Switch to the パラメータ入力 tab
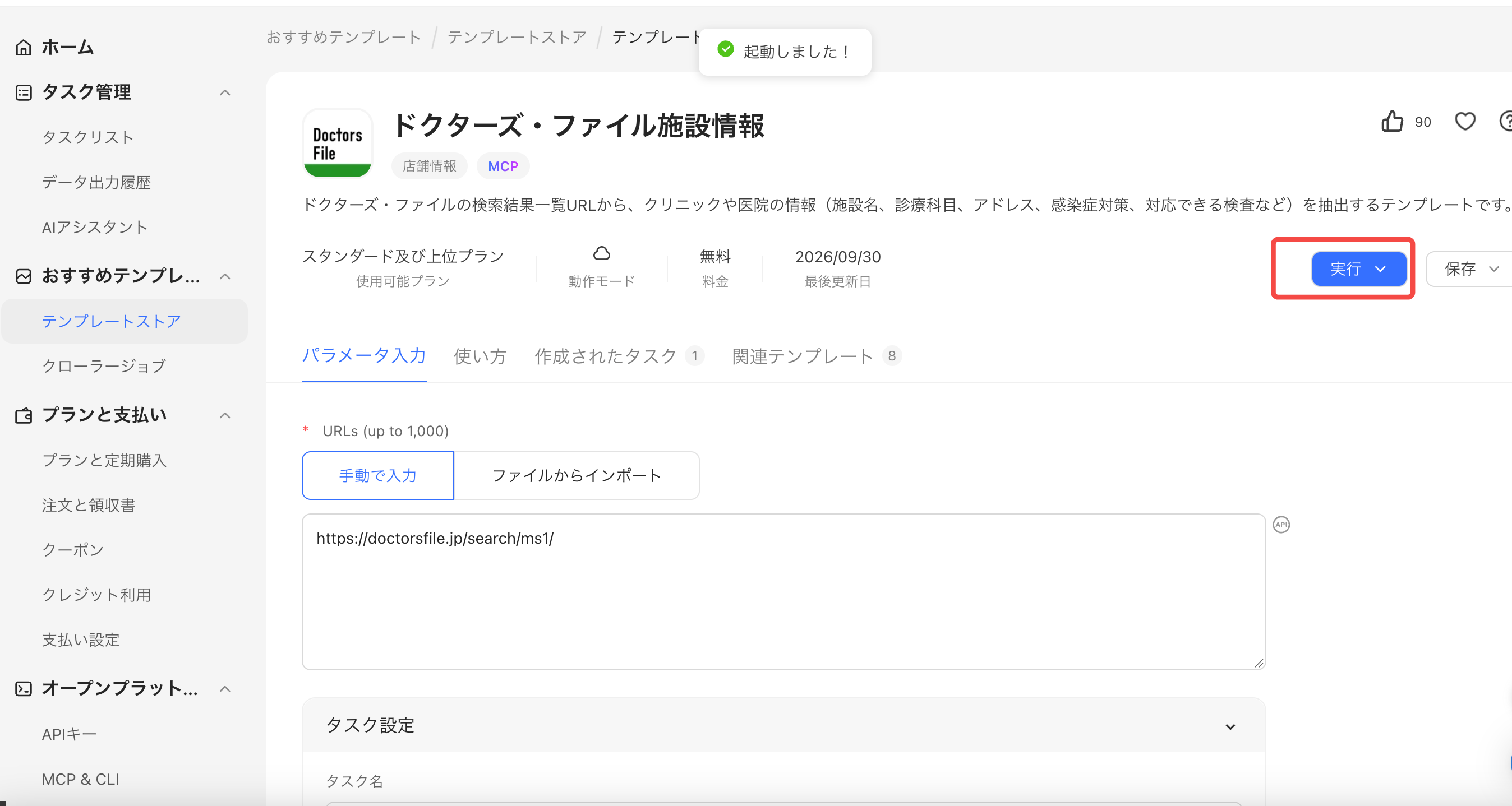The height and width of the screenshot is (806, 1512). pyautogui.click(x=364, y=355)
